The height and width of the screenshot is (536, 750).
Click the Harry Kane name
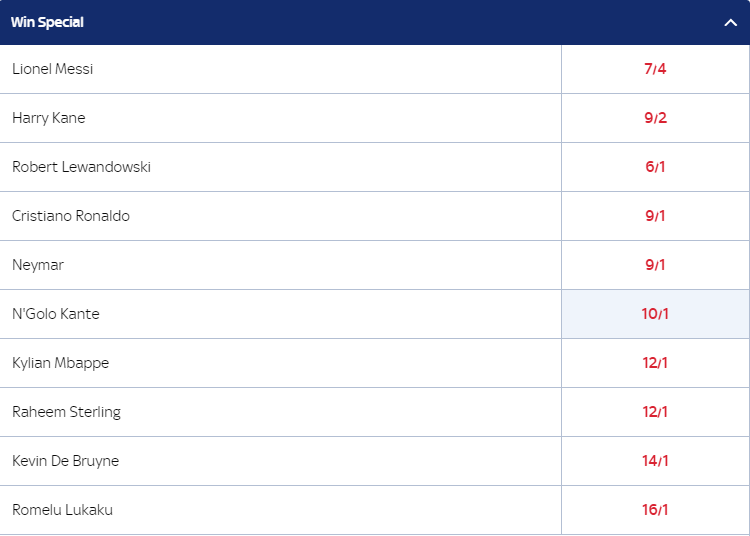pos(48,118)
